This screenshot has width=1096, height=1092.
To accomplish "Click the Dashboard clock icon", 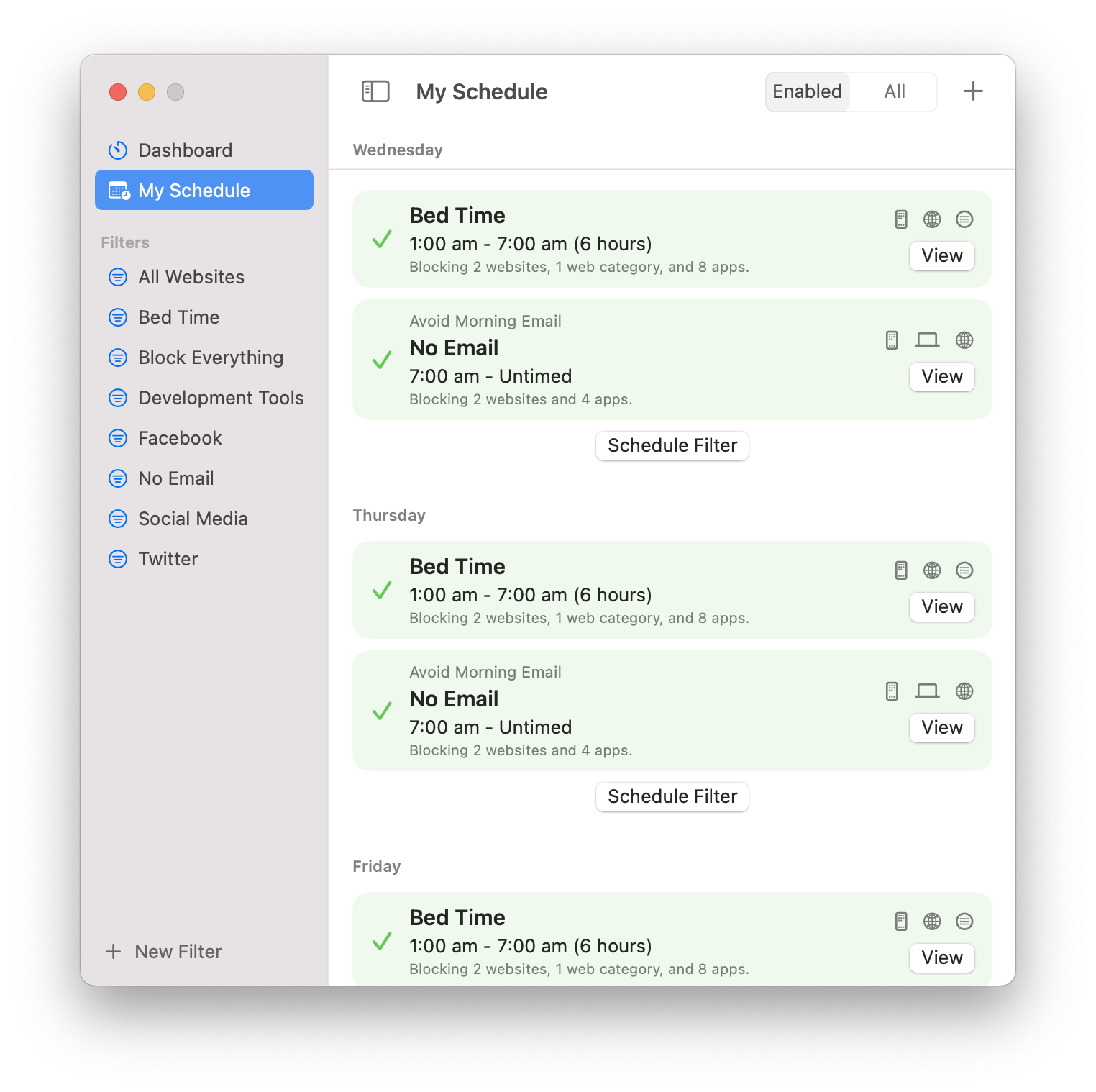I will pyautogui.click(x=118, y=150).
